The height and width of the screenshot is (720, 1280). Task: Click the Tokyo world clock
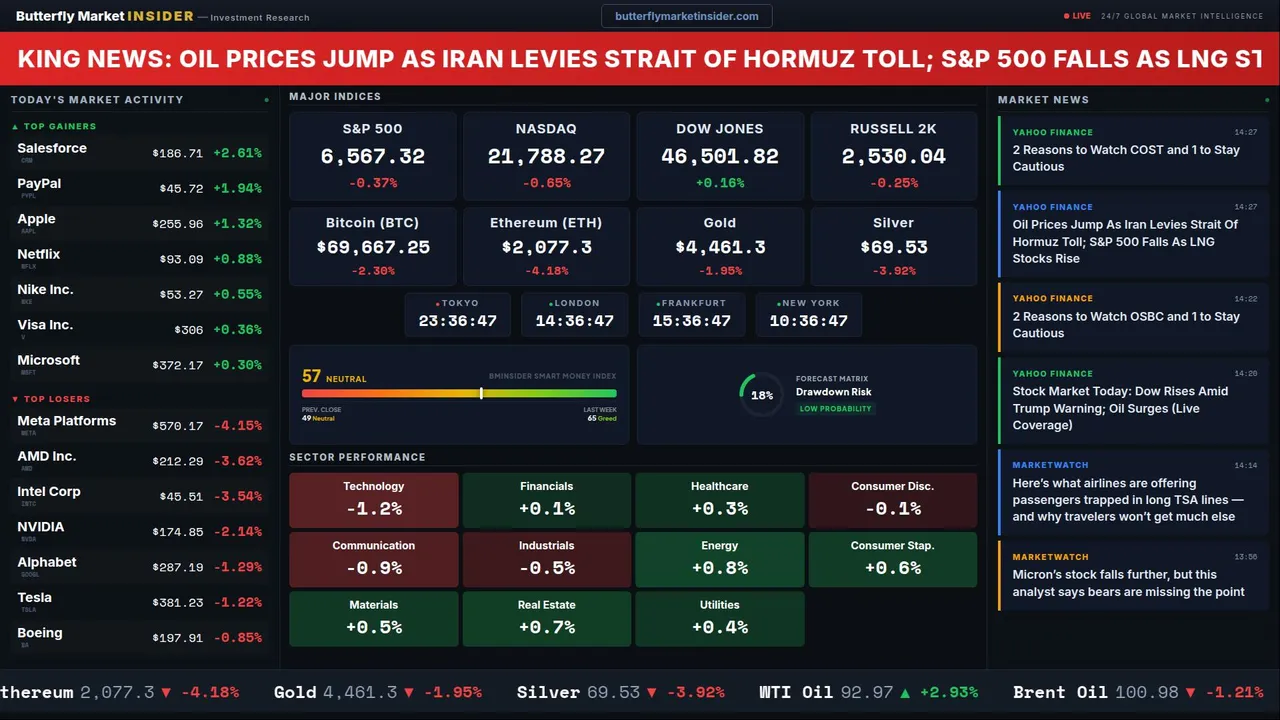(x=457, y=314)
